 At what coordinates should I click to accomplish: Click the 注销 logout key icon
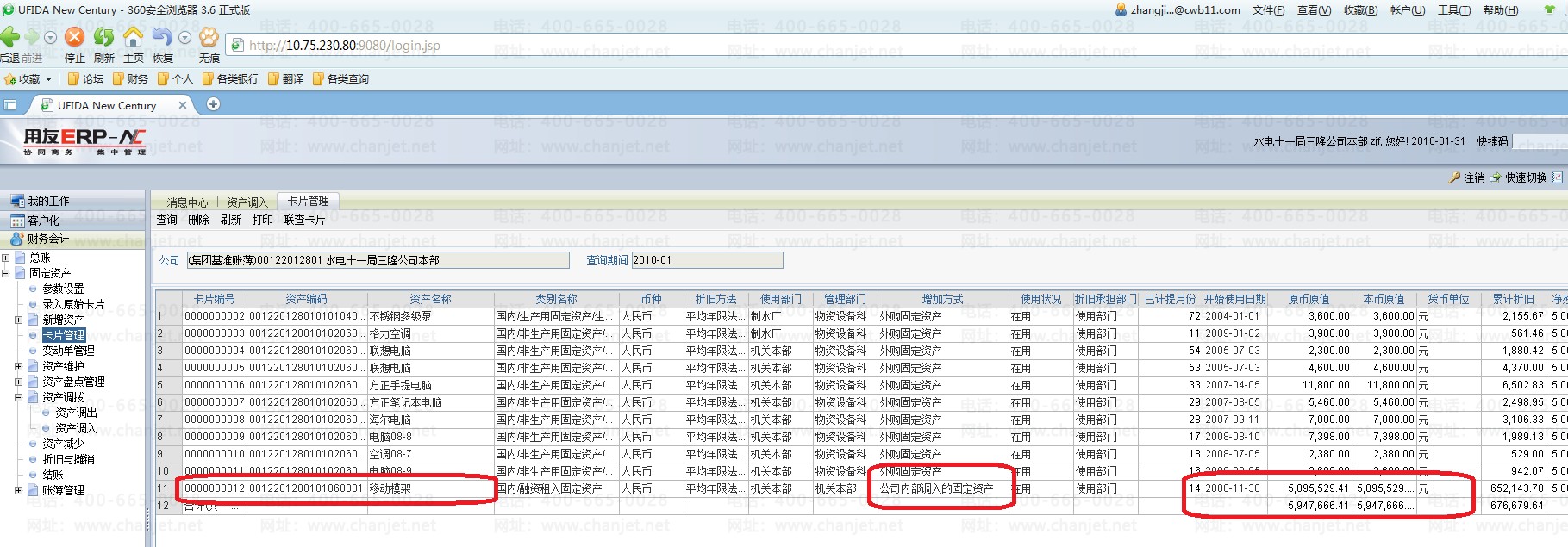coord(1454,177)
